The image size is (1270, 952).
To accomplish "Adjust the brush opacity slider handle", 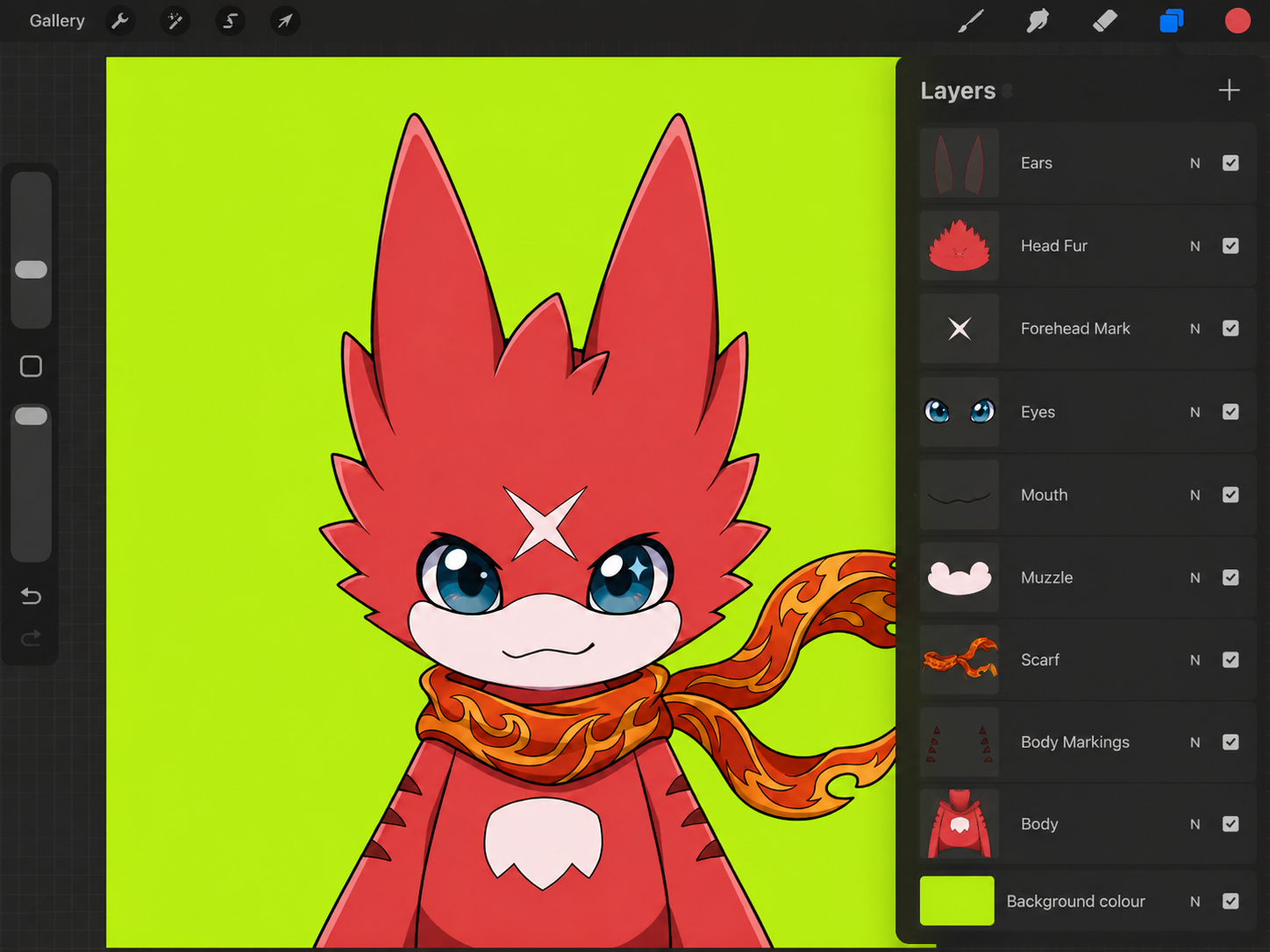I will (x=32, y=416).
